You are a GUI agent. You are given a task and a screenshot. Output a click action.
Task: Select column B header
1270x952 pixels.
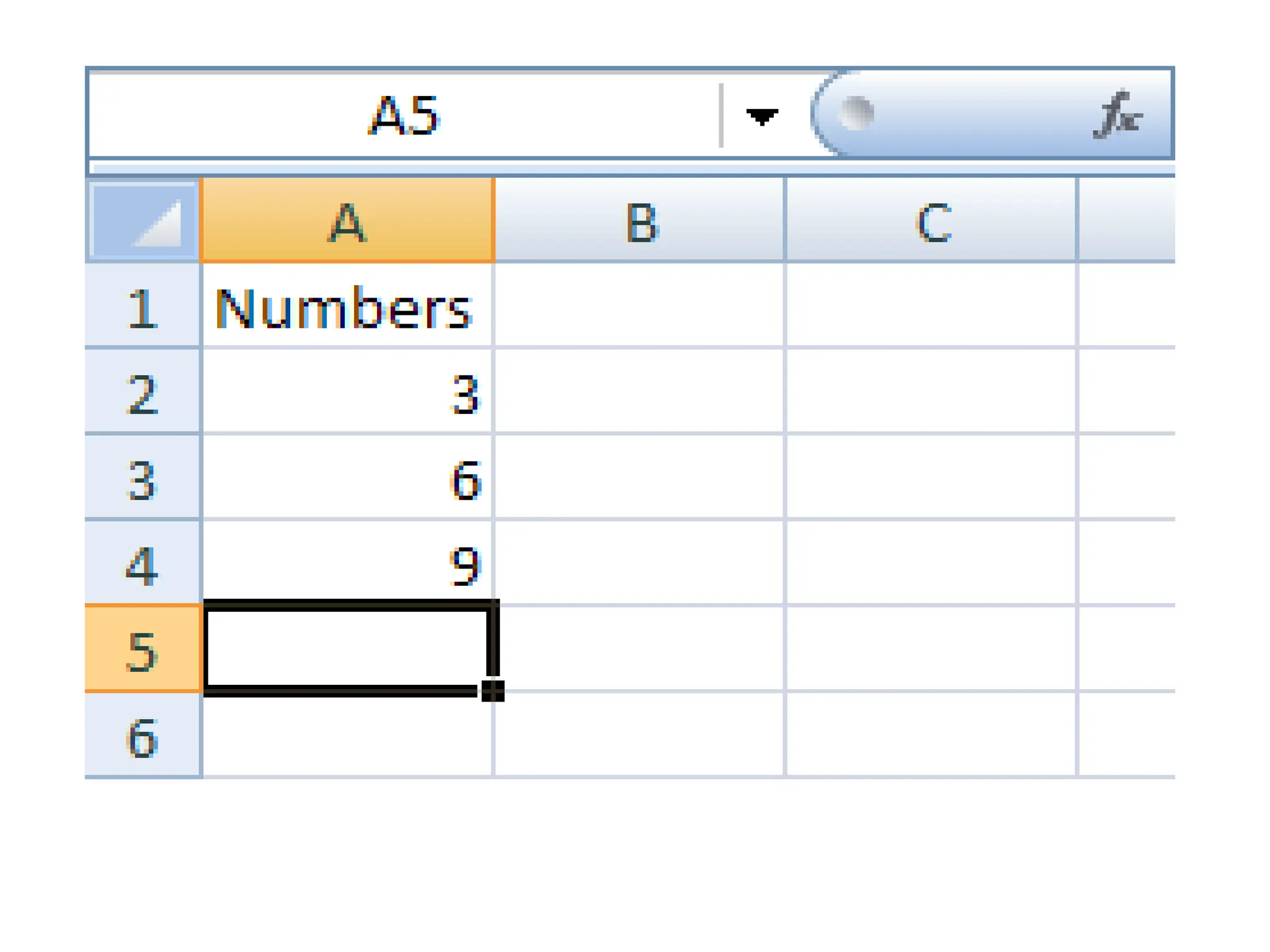tap(640, 221)
